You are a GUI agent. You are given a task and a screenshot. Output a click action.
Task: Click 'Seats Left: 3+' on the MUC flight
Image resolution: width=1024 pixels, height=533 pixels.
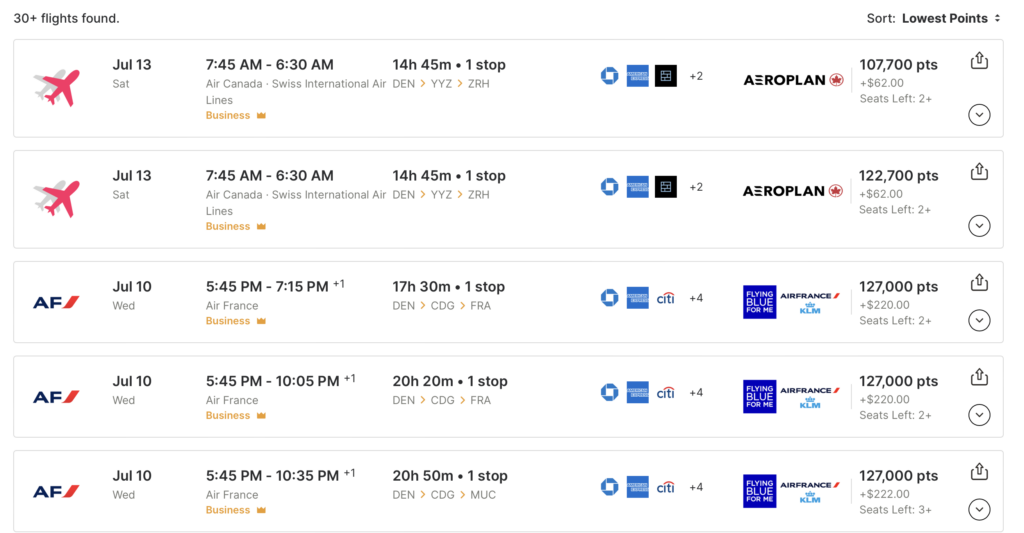tap(895, 509)
